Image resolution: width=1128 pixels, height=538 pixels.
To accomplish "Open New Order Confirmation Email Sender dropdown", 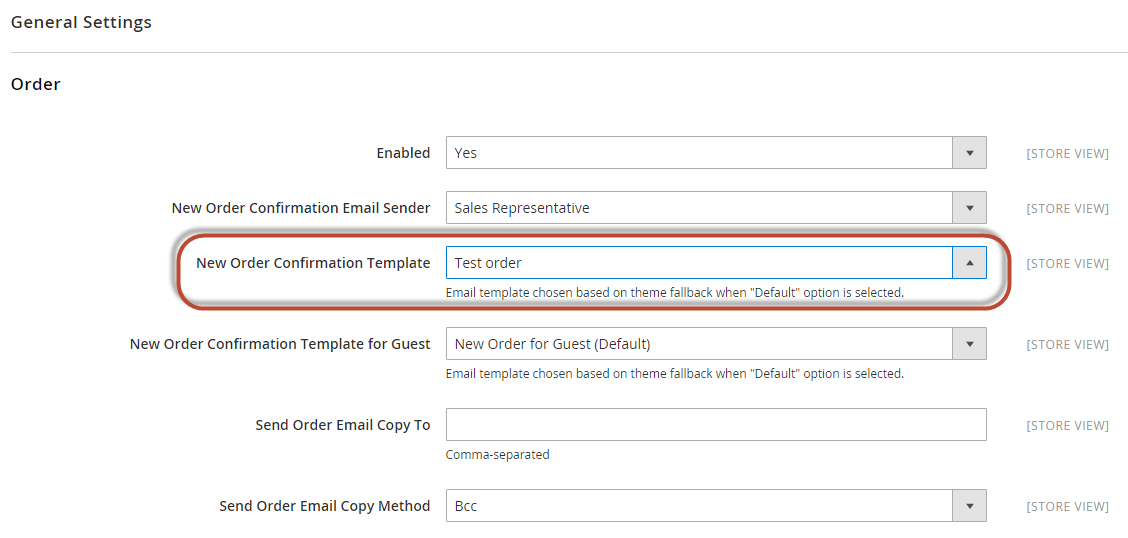I will [716, 208].
